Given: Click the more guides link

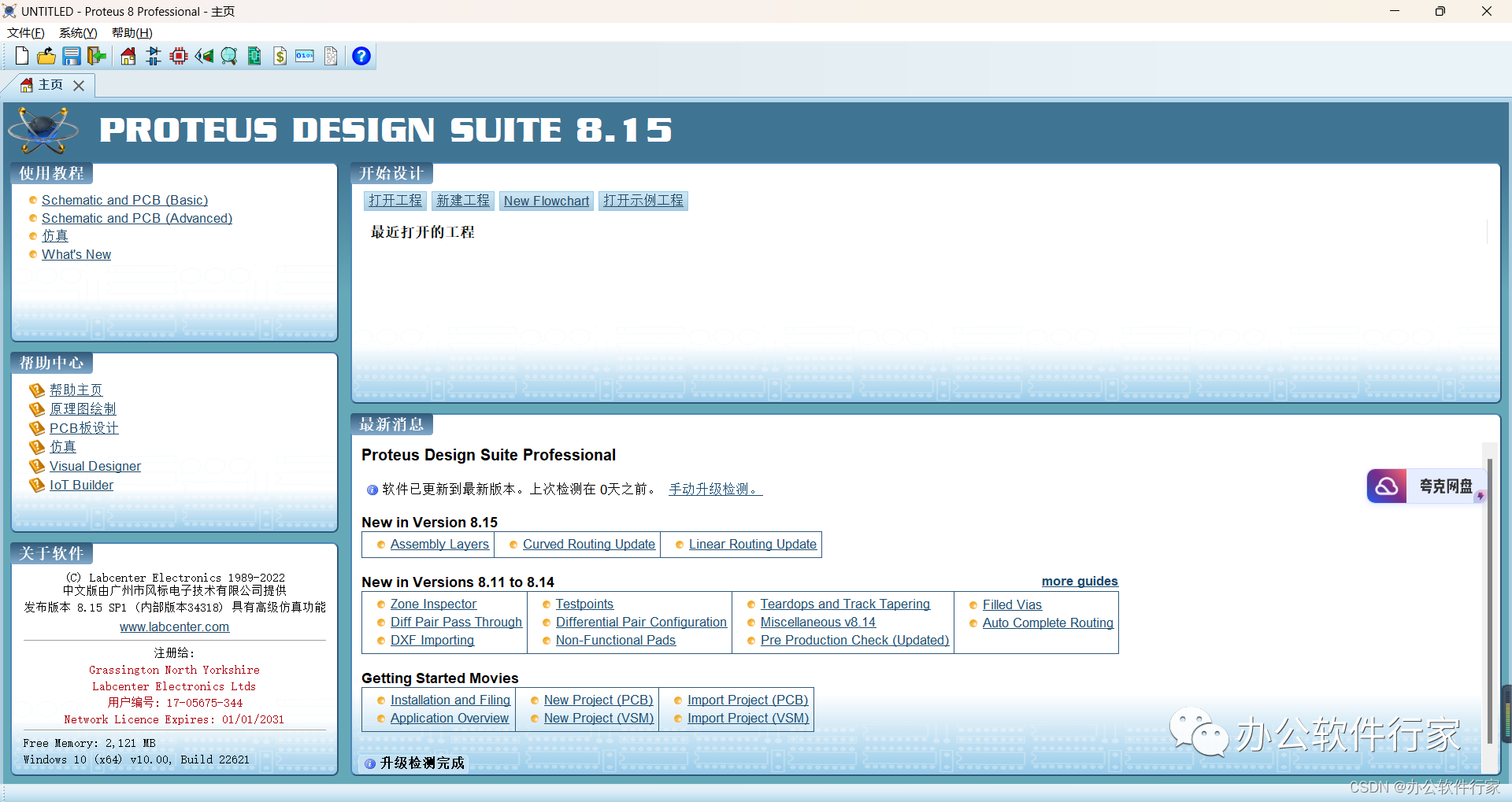Looking at the screenshot, I should pyautogui.click(x=1080, y=581).
